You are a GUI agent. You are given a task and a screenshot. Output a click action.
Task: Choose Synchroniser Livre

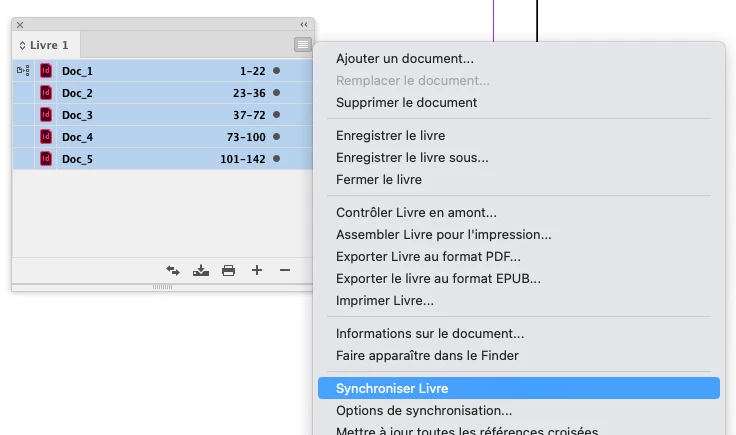click(x=519, y=389)
